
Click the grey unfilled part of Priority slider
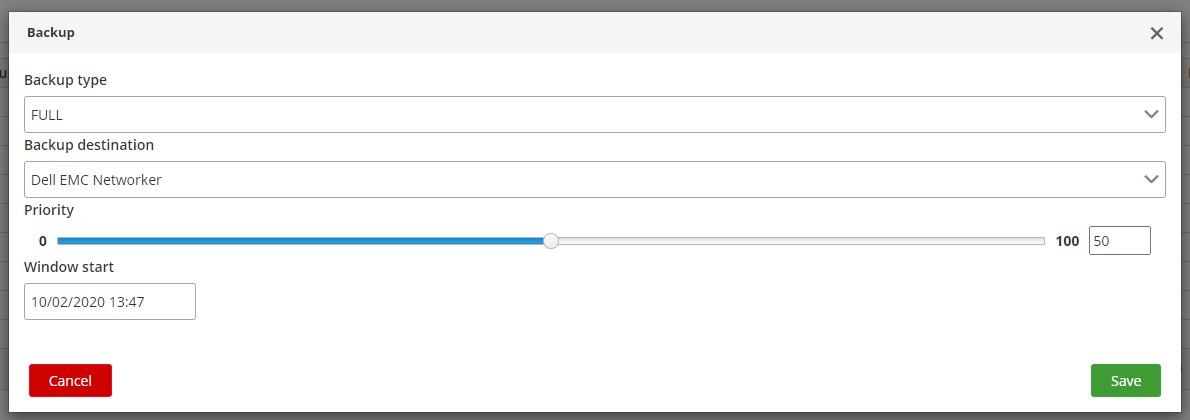point(800,241)
